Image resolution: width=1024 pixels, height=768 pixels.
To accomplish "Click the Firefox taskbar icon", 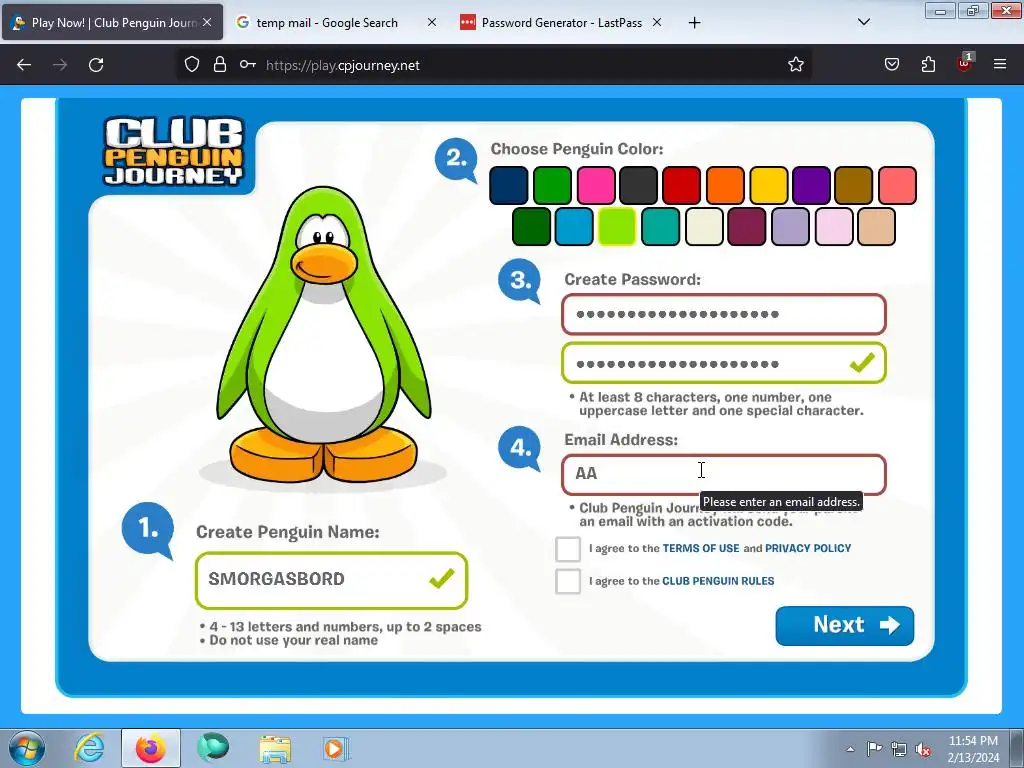I will pos(151,748).
